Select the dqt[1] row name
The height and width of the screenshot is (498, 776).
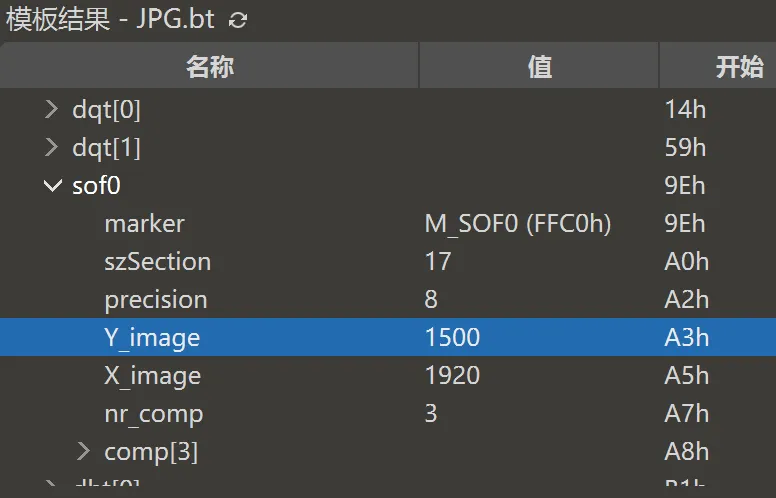(x=106, y=148)
